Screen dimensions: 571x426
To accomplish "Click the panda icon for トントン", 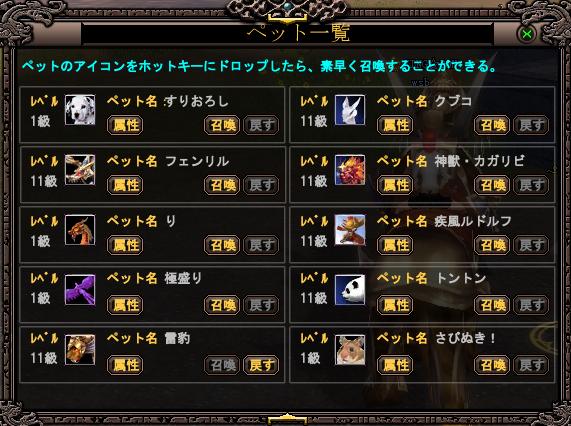I will tap(350, 290).
